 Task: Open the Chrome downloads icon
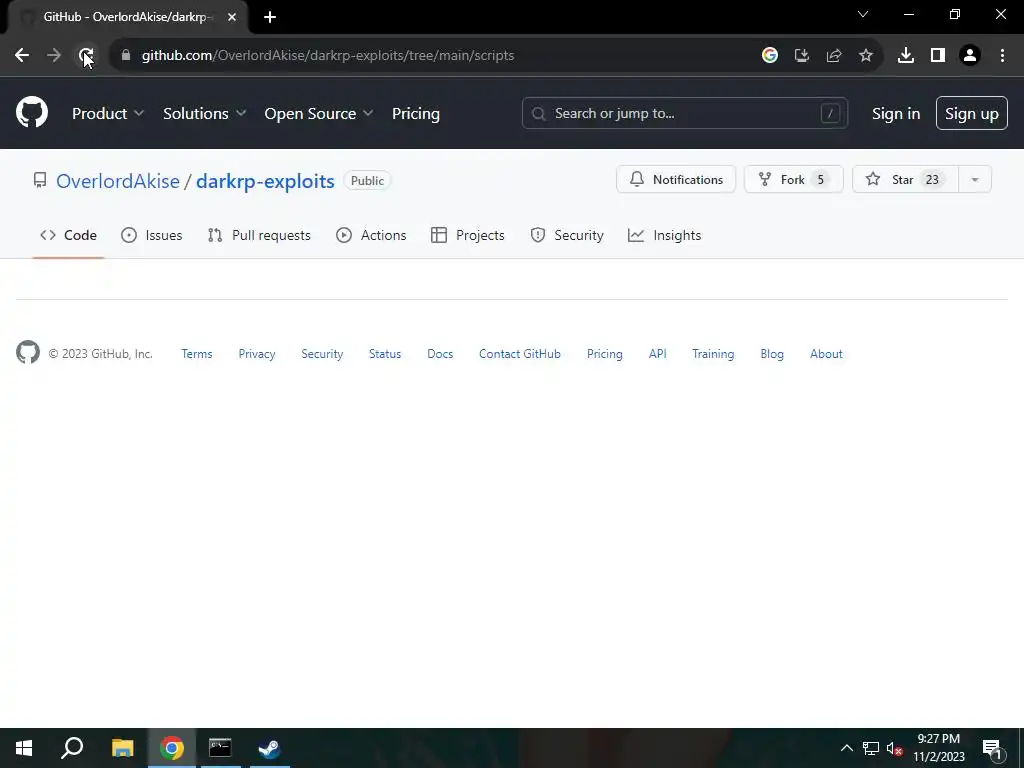point(906,56)
